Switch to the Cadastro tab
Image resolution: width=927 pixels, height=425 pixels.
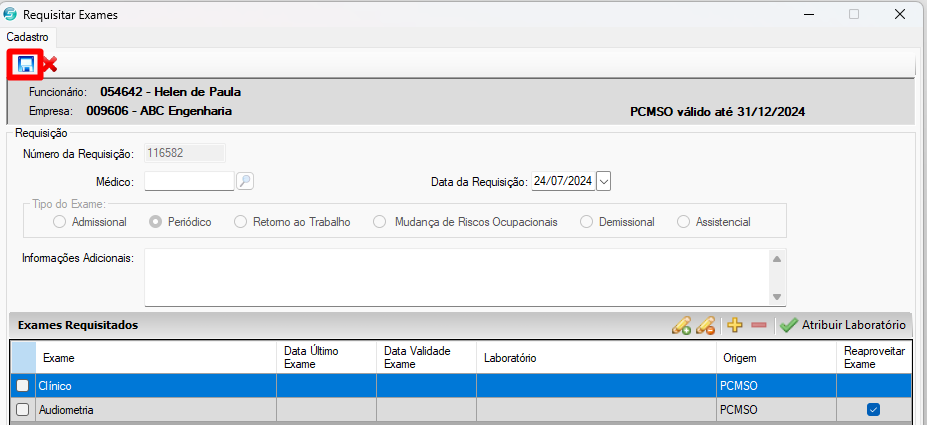[27, 36]
